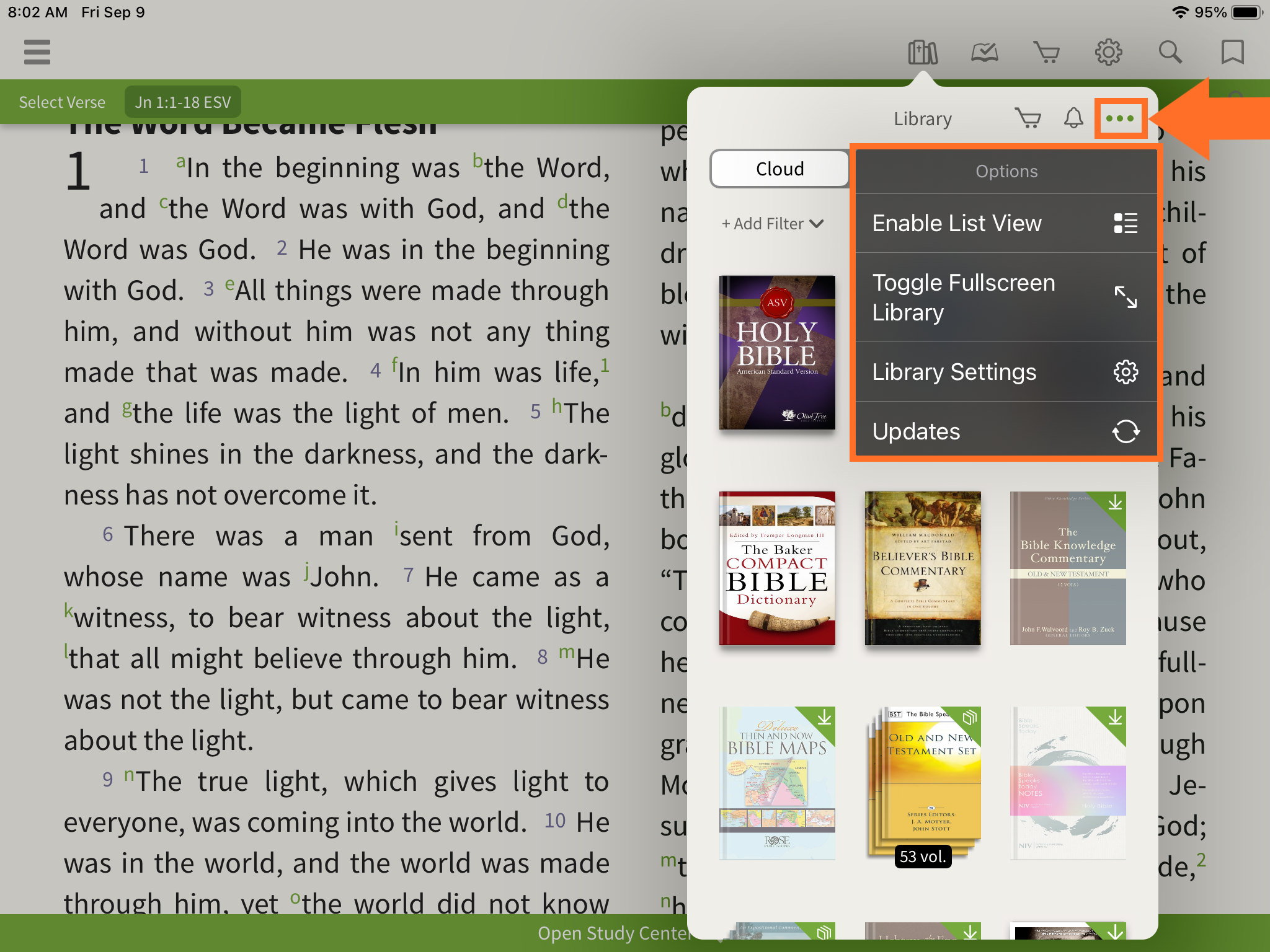Tap the large chapter number 1

click(78, 171)
